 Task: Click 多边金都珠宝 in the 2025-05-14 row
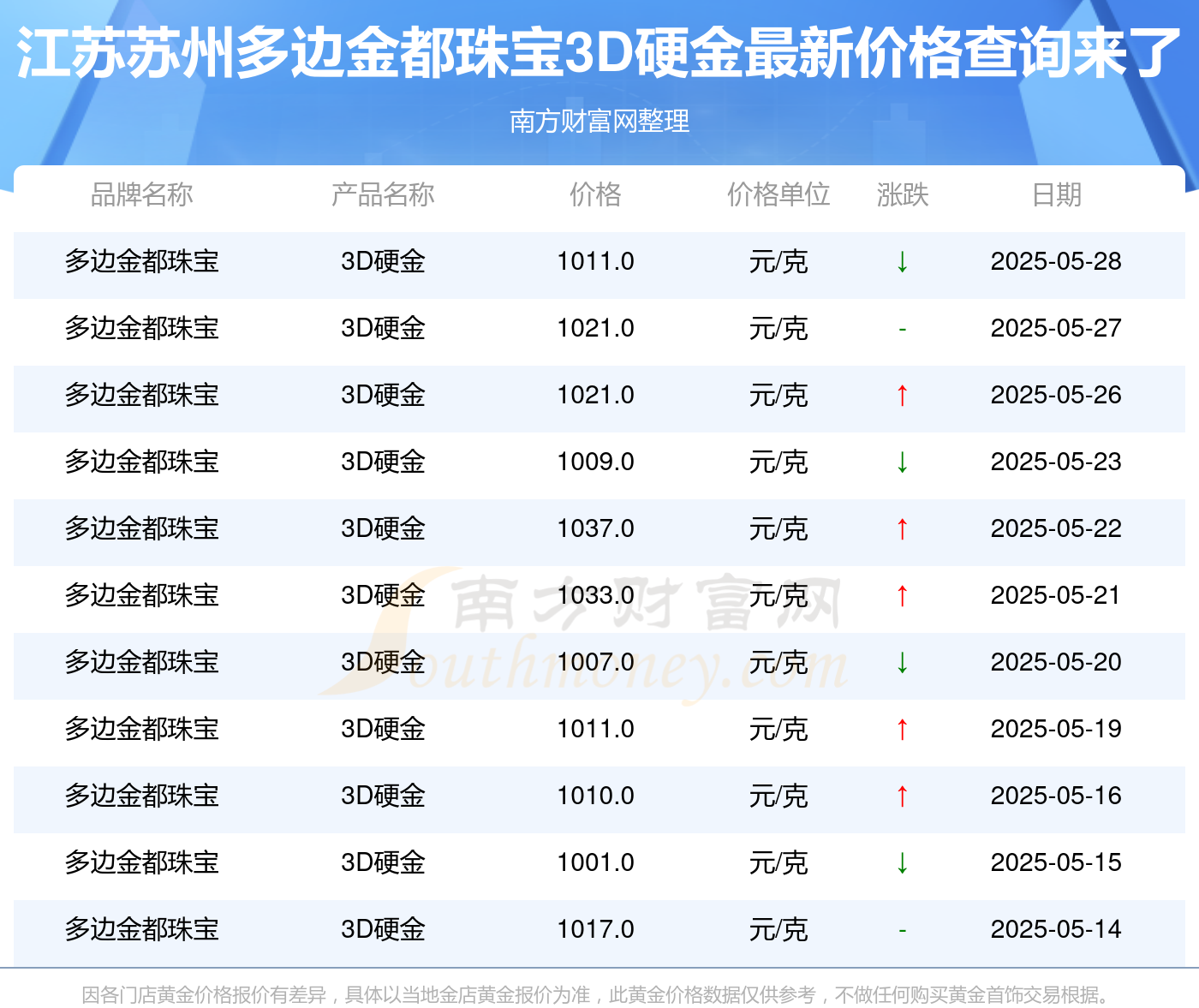(x=142, y=929)
